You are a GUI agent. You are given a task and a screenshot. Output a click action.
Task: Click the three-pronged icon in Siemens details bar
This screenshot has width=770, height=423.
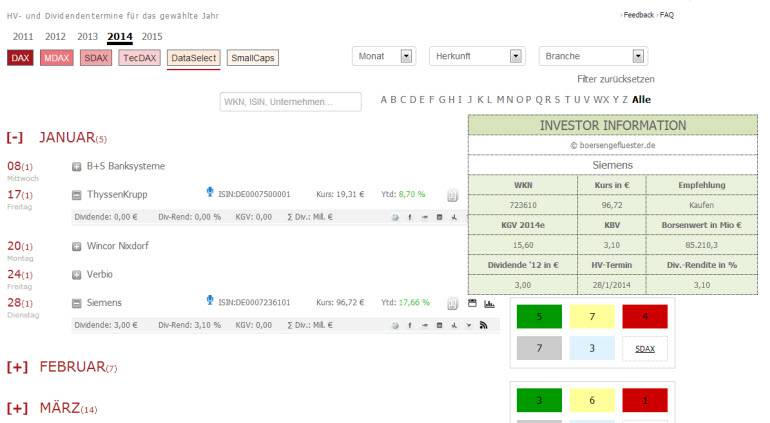click(454, 325)
